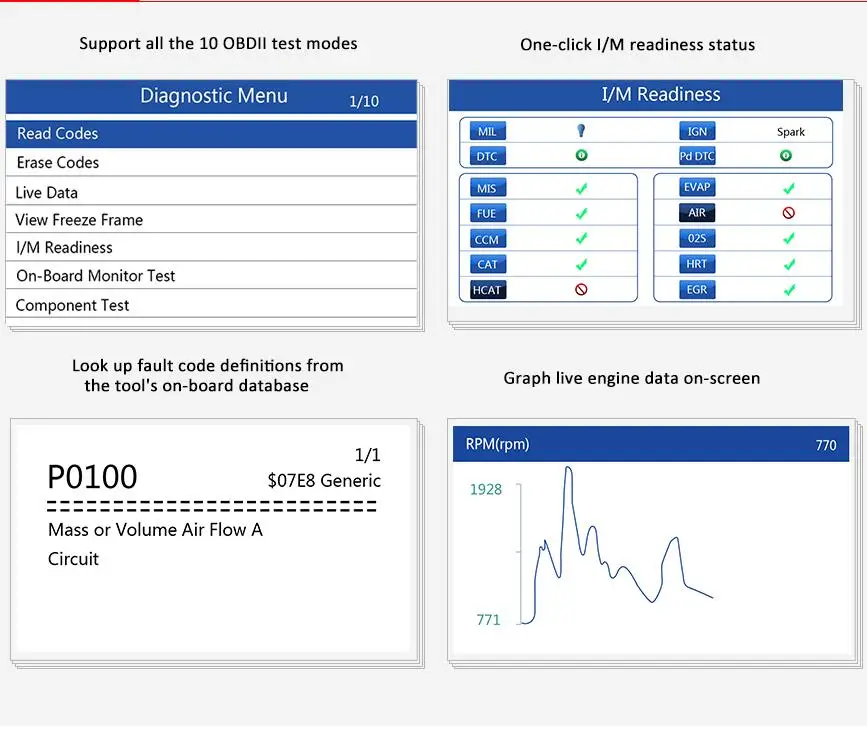
Task: Click 'Graph live engine data on-screen' caption
Action: 632,378
